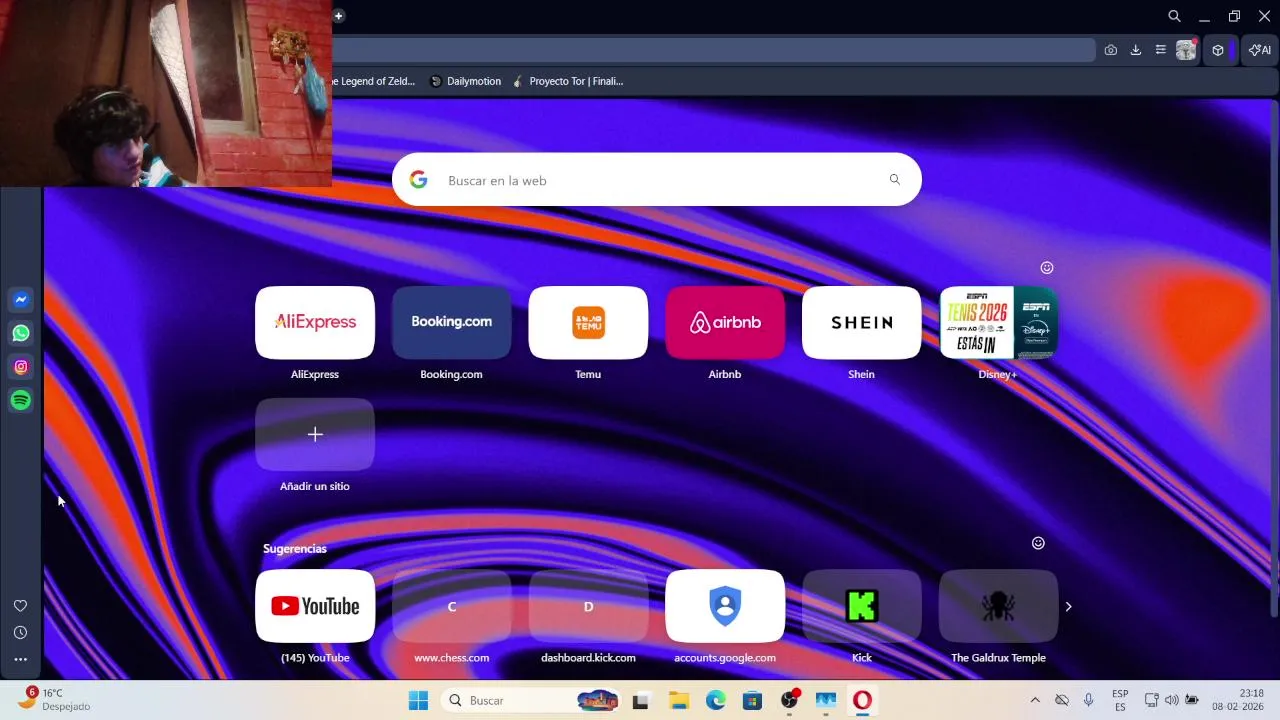Open the Legend of Zelda bookmark

click(x=374, y=81)
